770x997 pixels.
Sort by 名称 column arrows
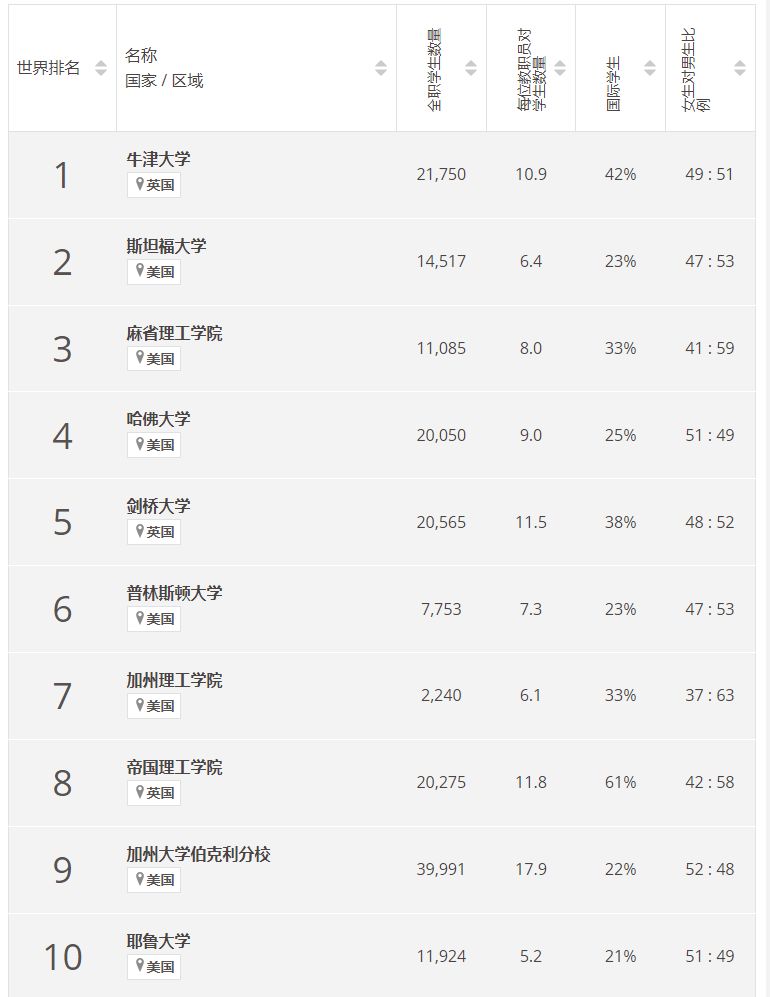tap(381, 68)
